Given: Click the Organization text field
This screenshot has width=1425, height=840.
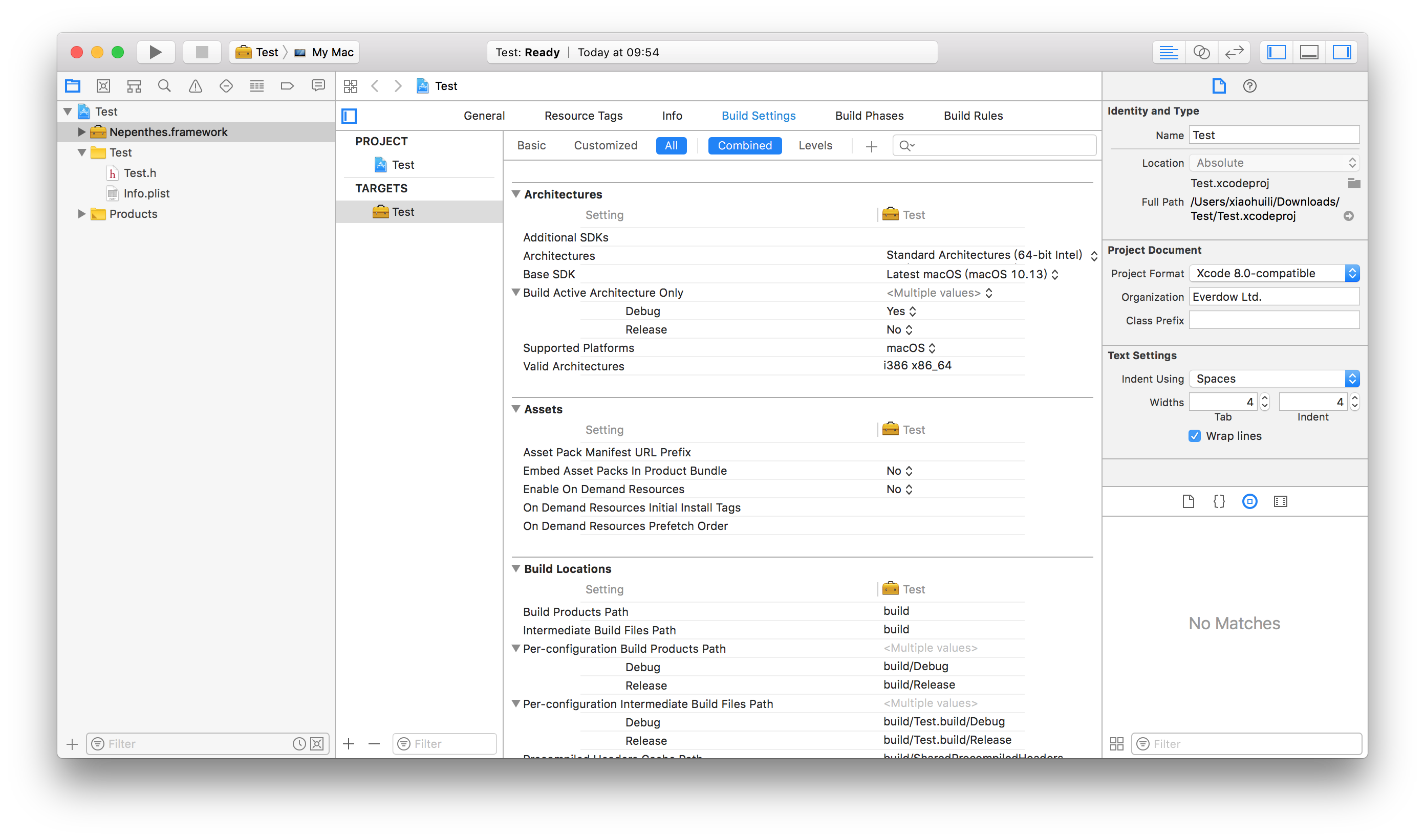Looking at the screenshot, I should click(1274, 297).
